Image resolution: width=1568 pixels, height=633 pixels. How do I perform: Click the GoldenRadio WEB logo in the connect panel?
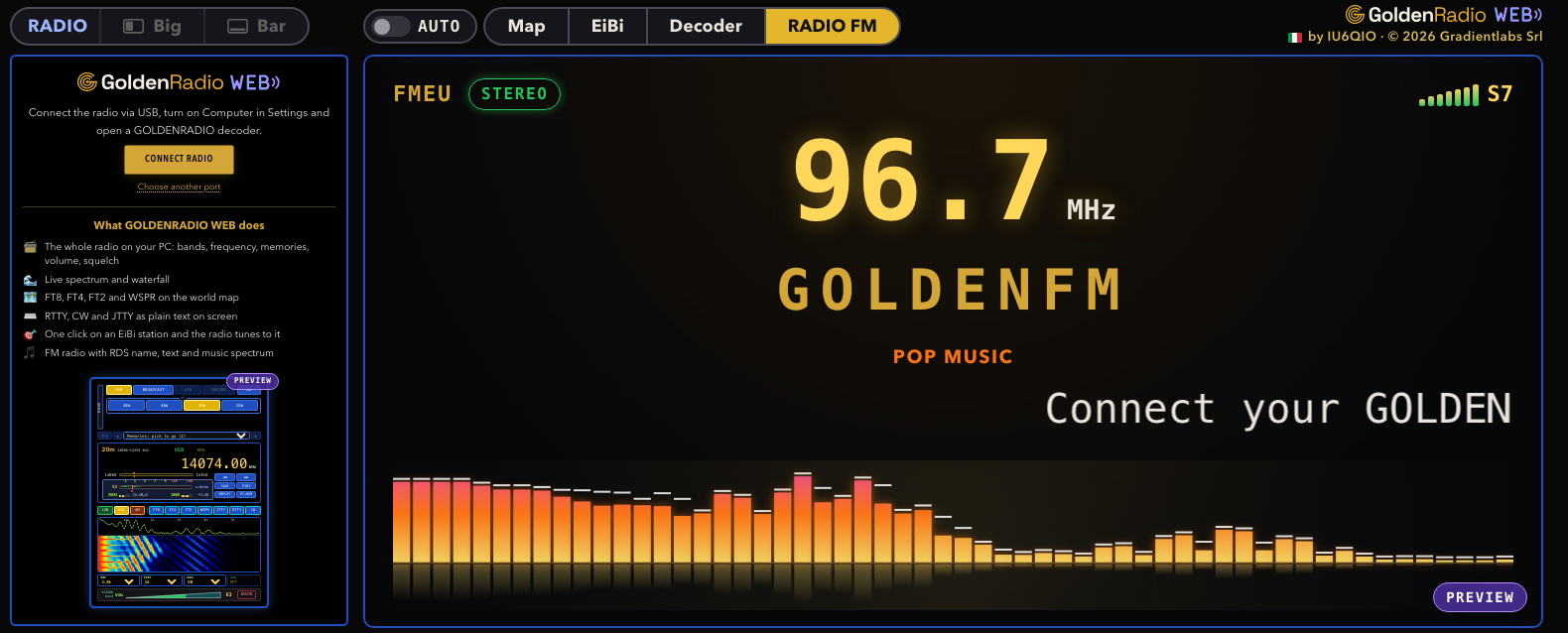click(x=179, y=82)
